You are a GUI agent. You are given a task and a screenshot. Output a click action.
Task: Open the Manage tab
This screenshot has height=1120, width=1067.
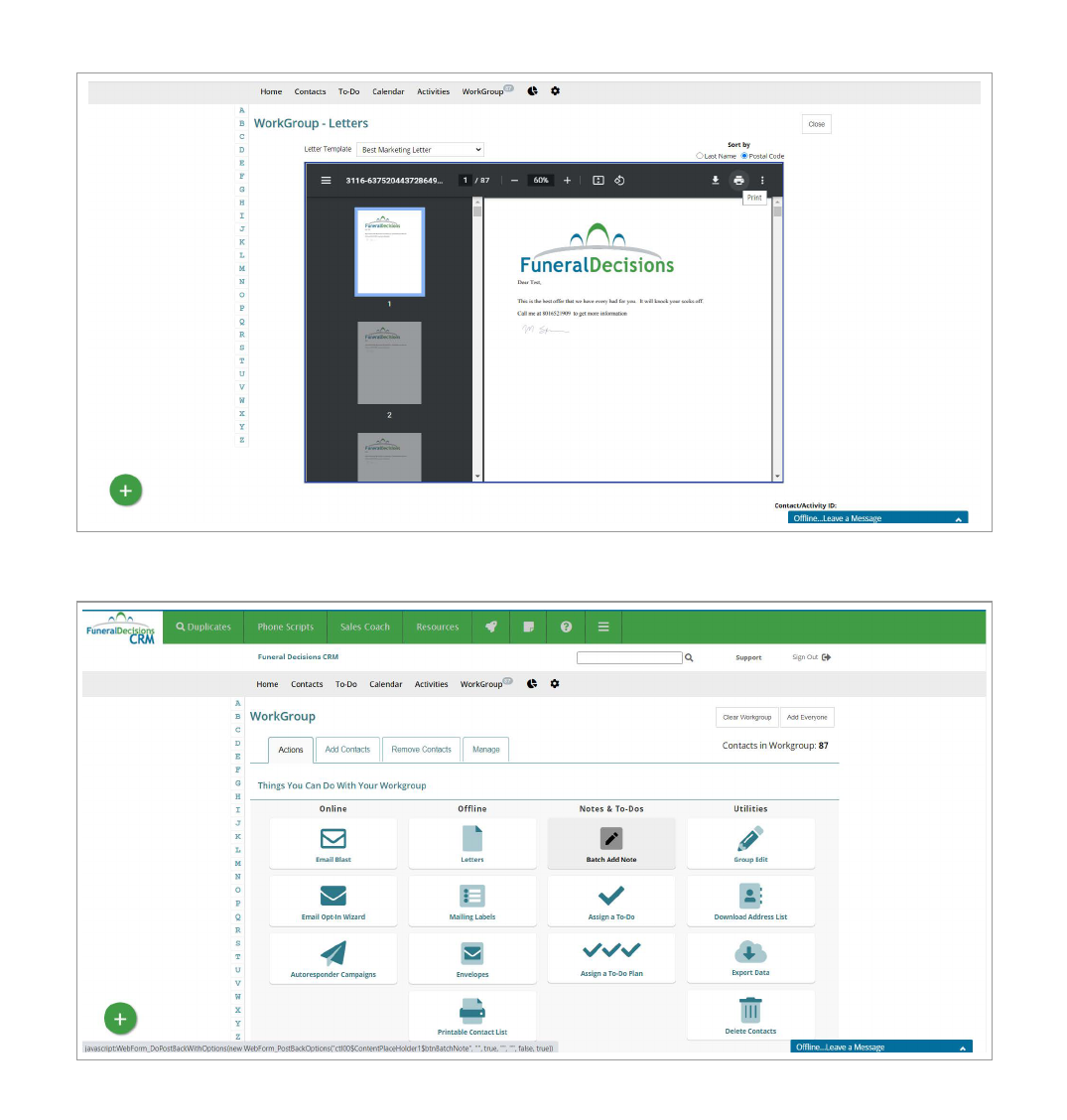tap(486, 750)
